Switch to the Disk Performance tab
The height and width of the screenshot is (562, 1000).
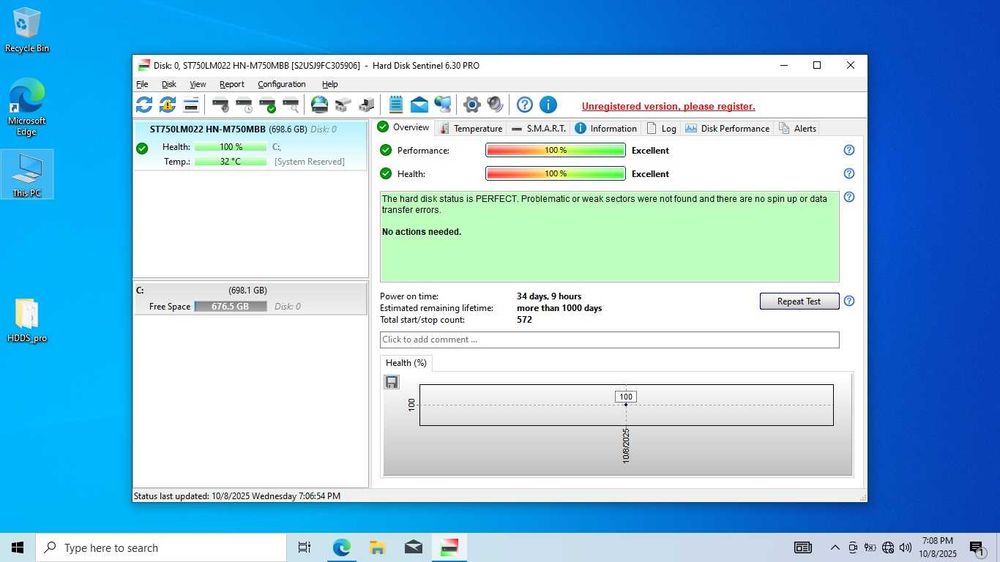728,128
